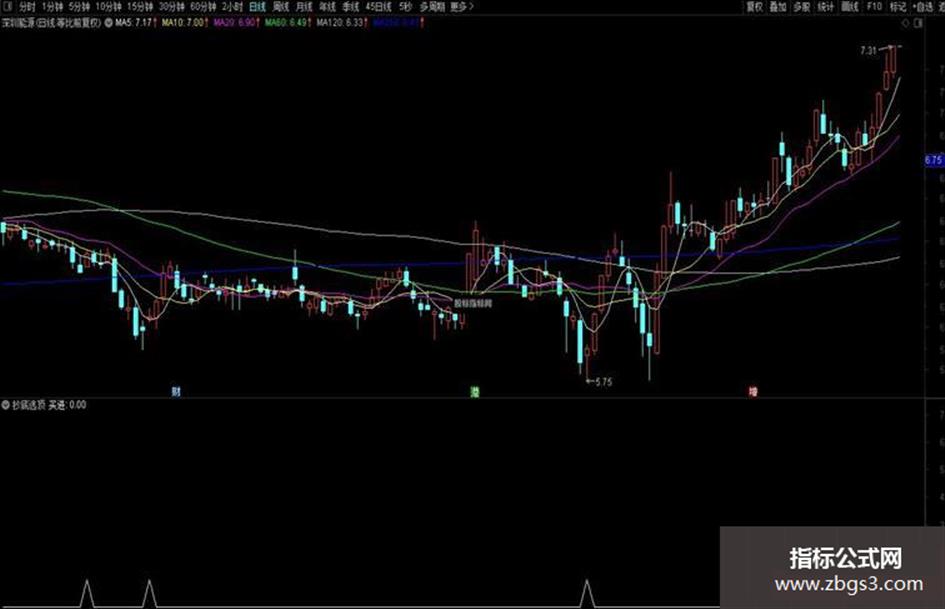This screenshot has height=609, width=945.
Task: Open the F10 company info
Action: (x=874, y=7)
